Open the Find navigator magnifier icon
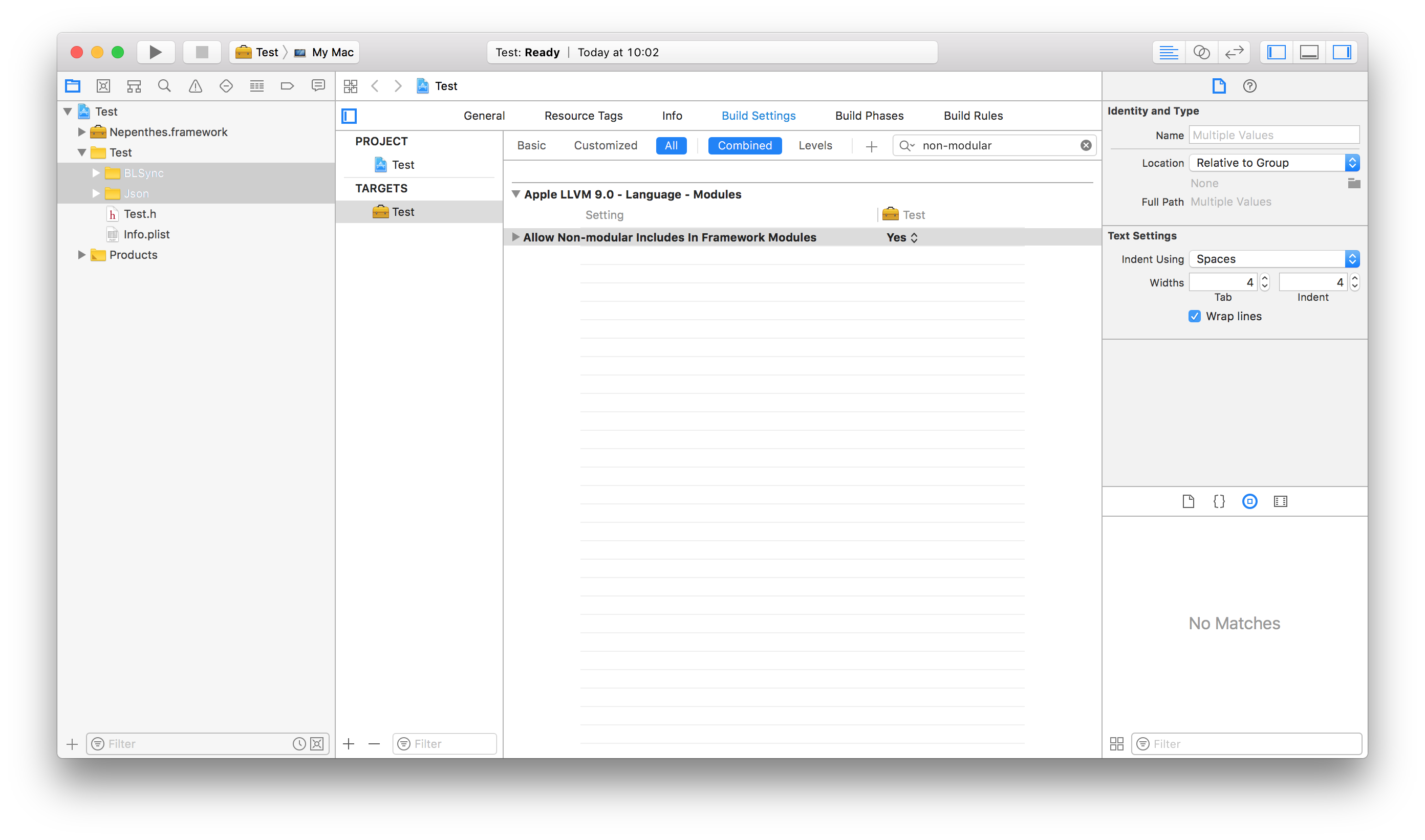 click(164, 86)
